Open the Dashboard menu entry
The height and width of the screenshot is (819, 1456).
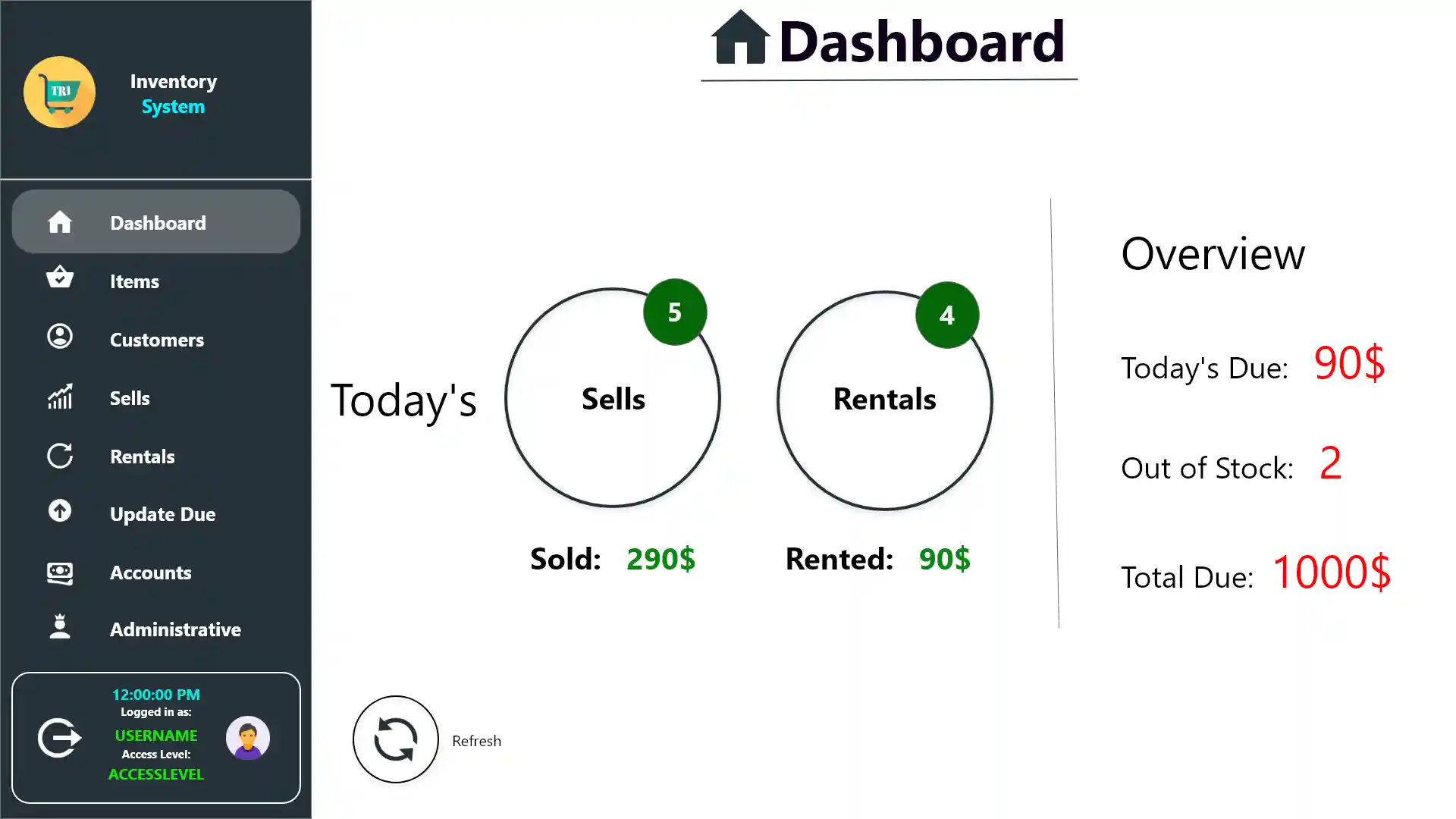(157, 222)
